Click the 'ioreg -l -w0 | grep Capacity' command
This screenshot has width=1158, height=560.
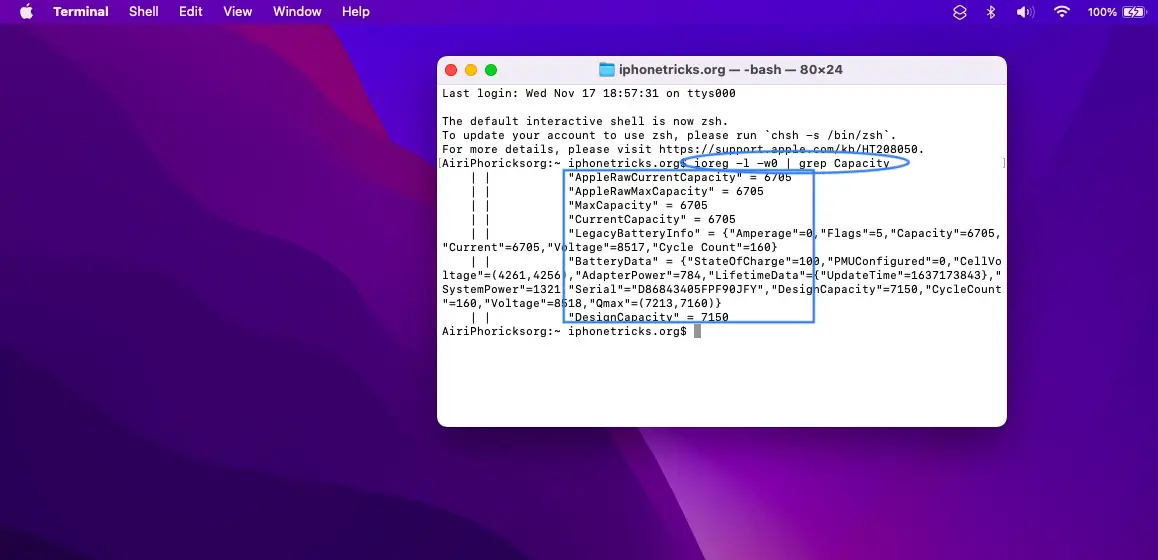792,163
